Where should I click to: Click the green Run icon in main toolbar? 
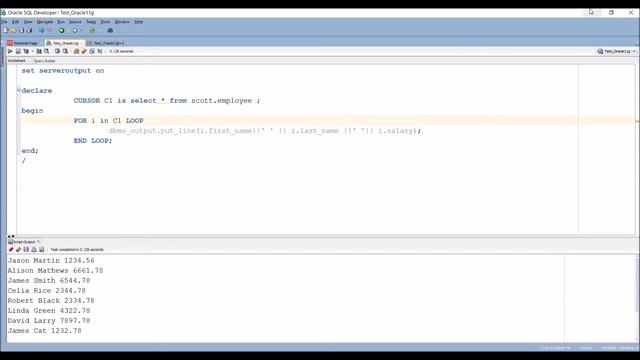click(62, 30)
